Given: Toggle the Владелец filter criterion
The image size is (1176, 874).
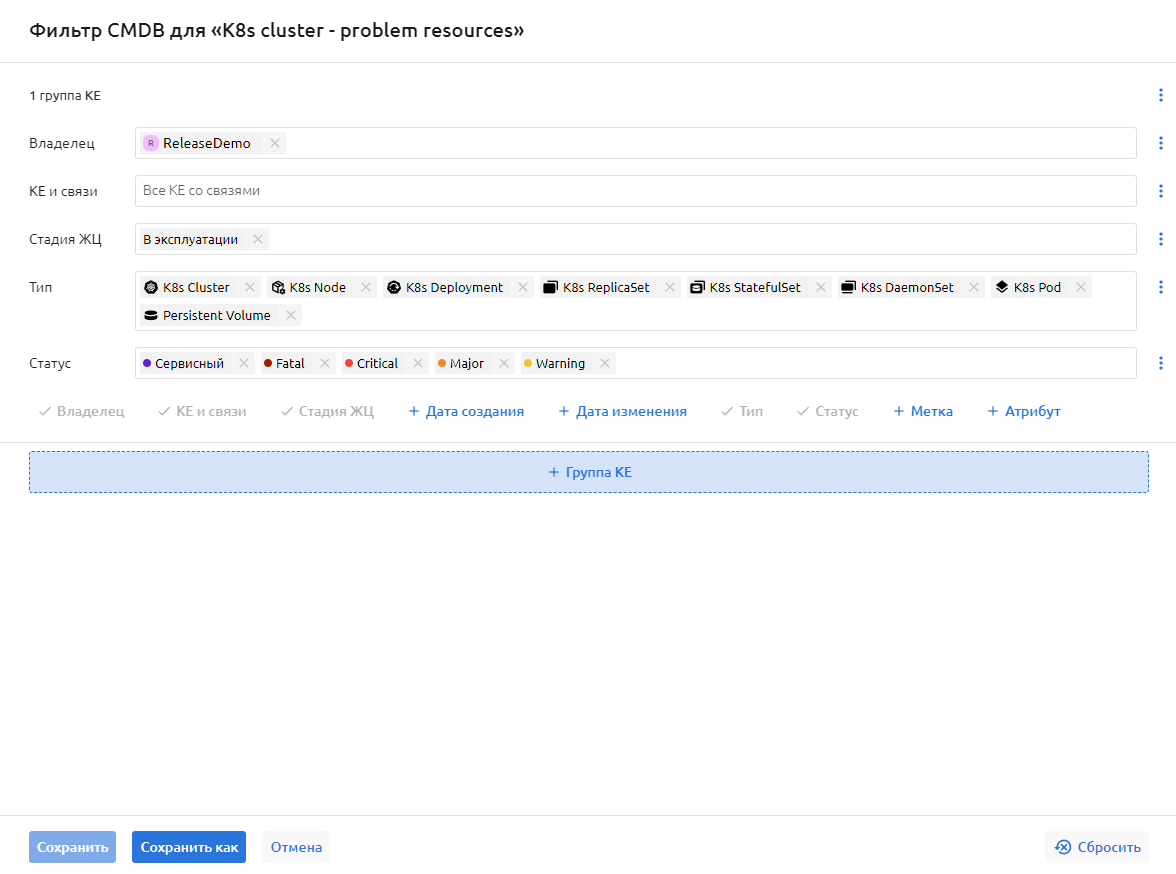Looking at the screenshot, I should point(81,411).
